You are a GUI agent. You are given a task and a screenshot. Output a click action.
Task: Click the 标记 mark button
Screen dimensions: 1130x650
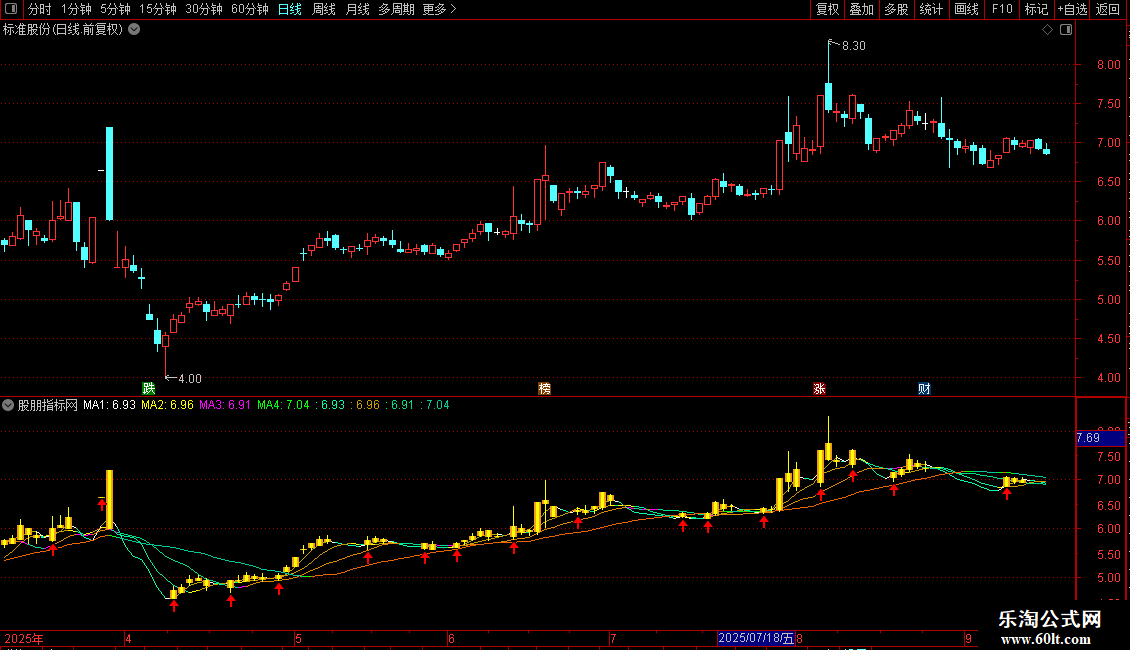[1036, 9]
